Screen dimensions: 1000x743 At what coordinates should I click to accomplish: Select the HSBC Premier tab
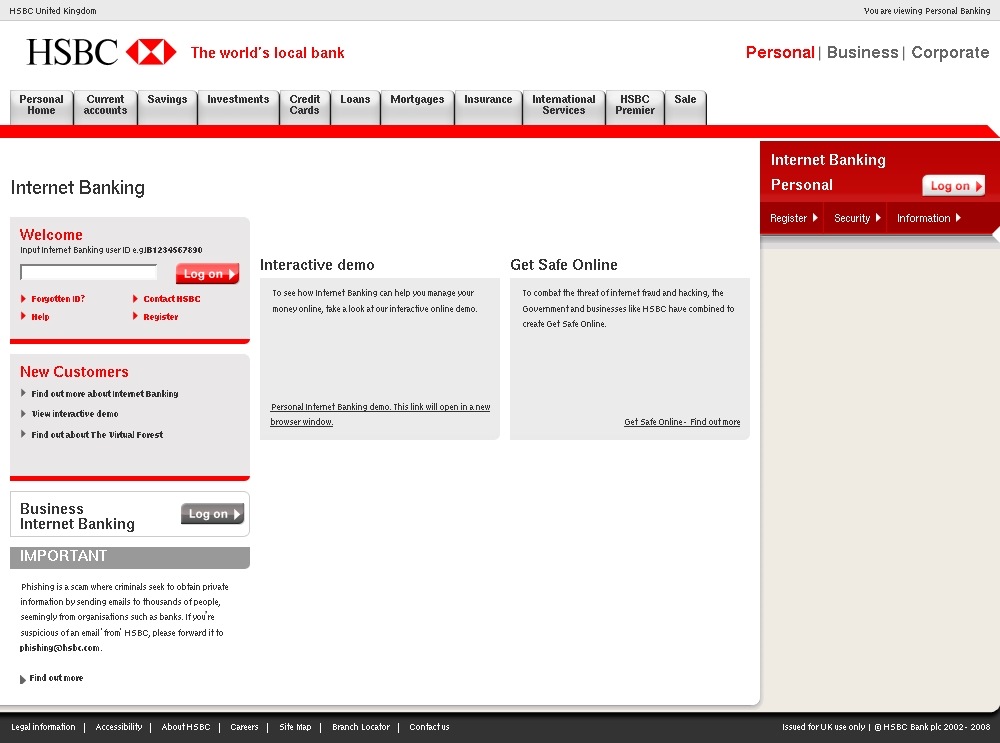tap(635, 105)
